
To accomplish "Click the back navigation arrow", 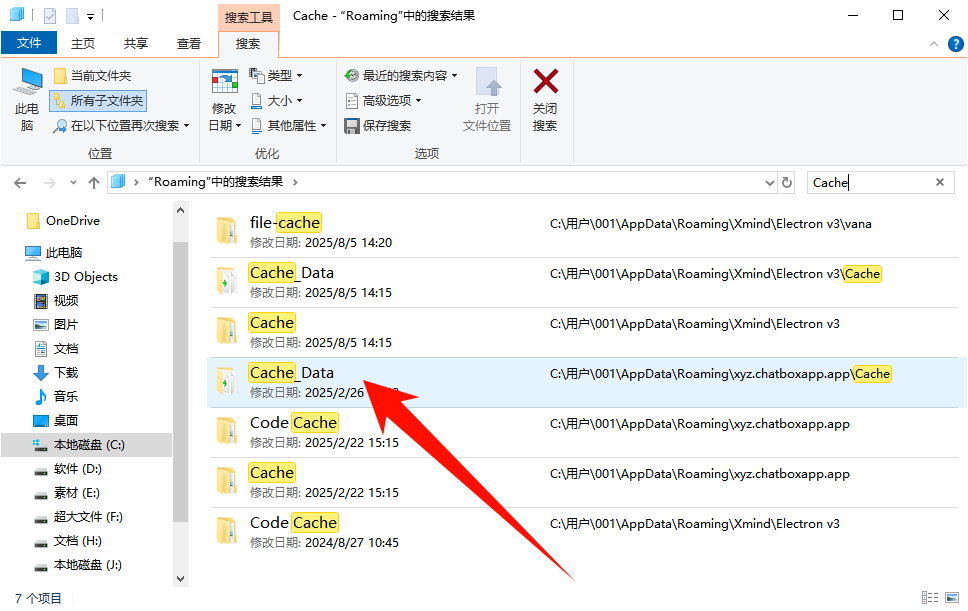I will [x=20, y=183].
